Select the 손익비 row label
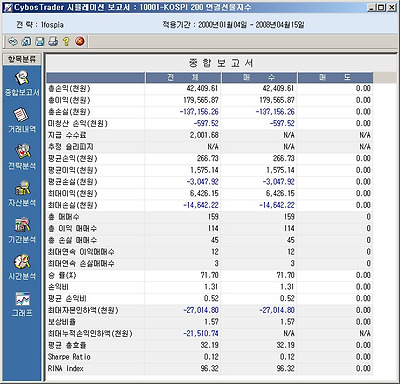 tap(58, 287)
